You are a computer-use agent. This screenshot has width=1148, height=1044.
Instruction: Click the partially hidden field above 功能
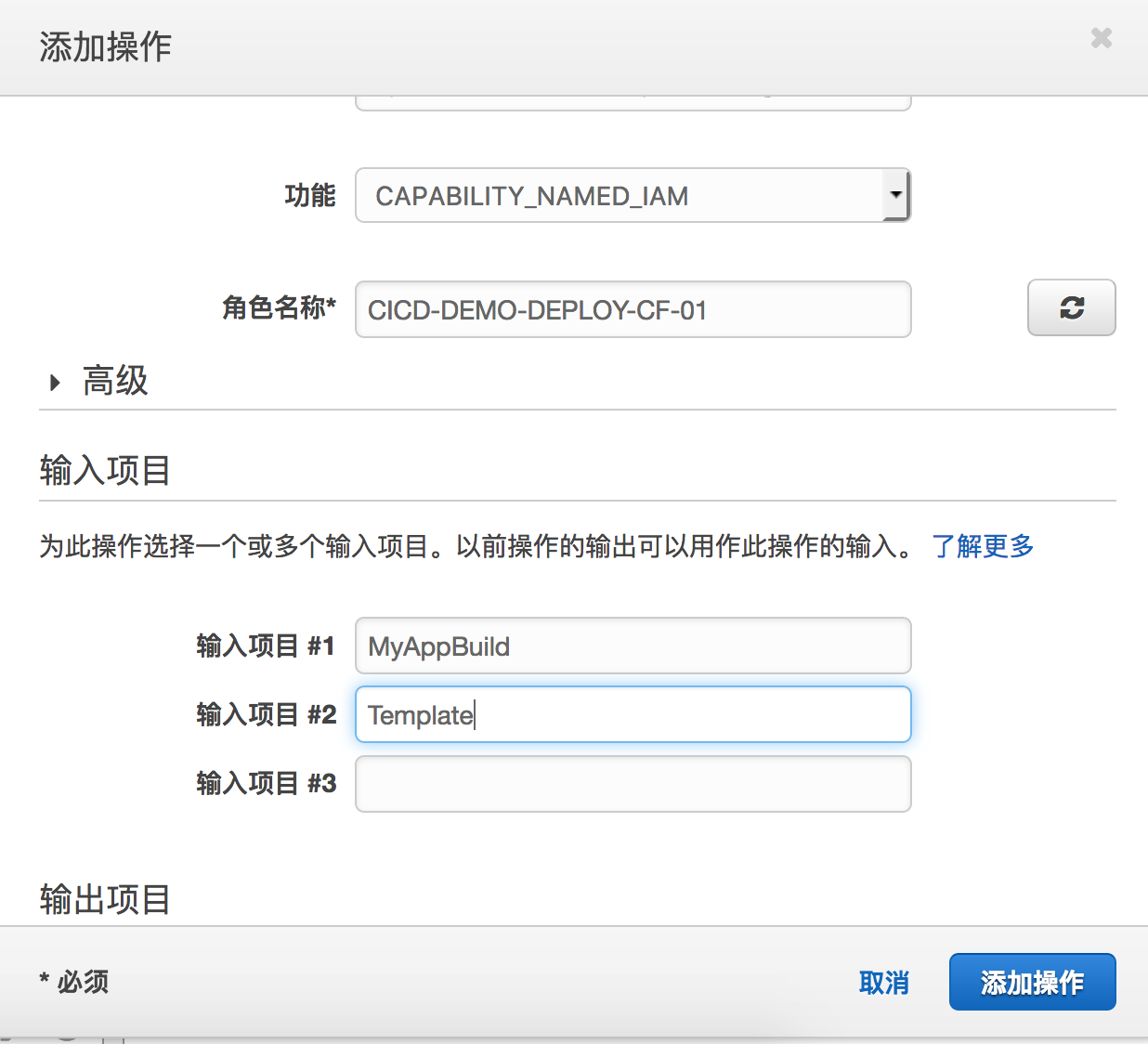(x=632, y=102)
